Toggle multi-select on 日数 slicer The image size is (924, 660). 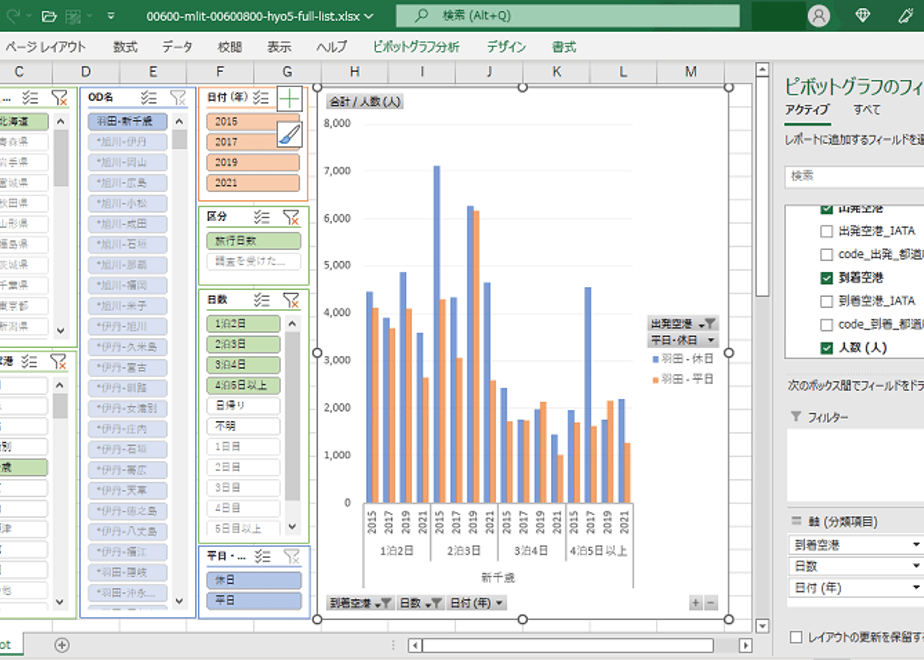pos(262,301)
